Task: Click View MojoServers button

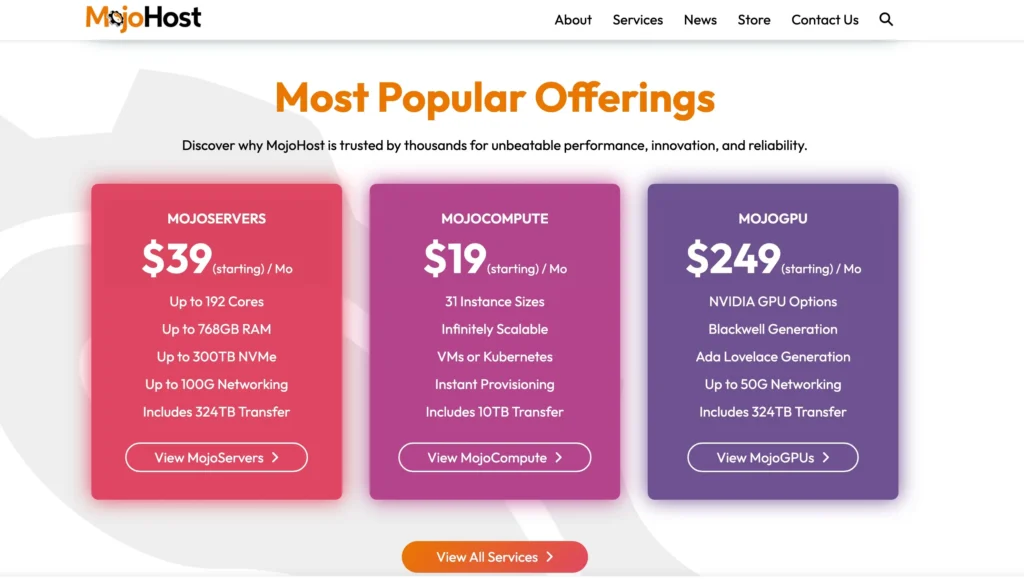Action: (x=216, y=457)
